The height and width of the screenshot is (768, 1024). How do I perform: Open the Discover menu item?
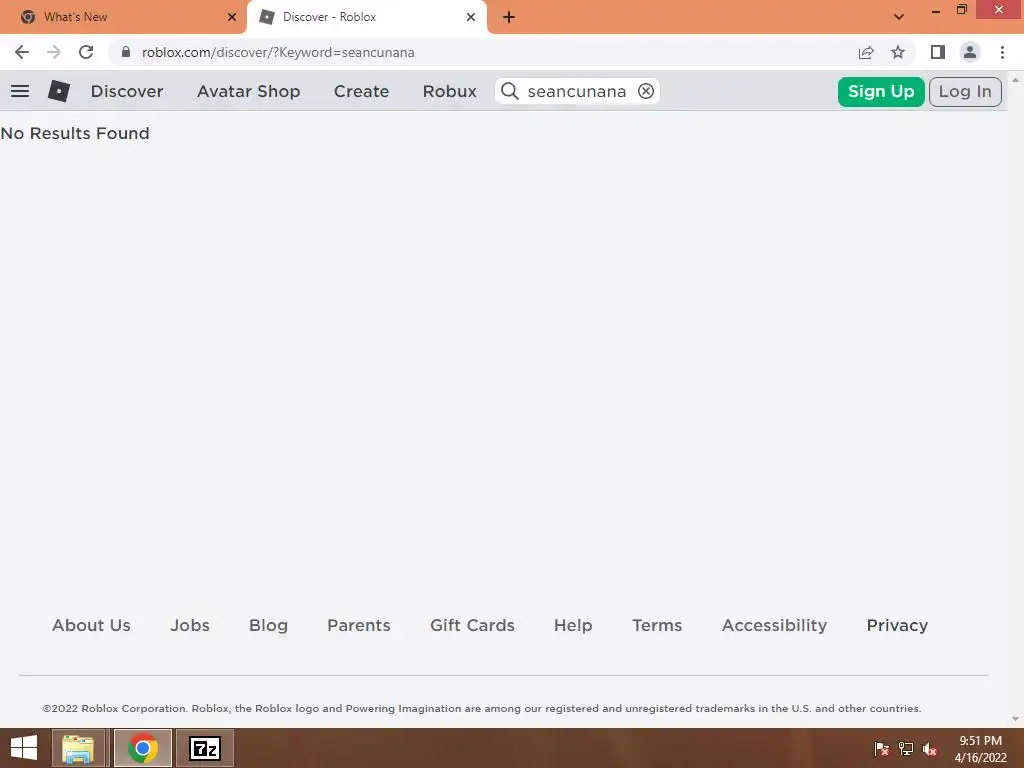pos(127,91)
